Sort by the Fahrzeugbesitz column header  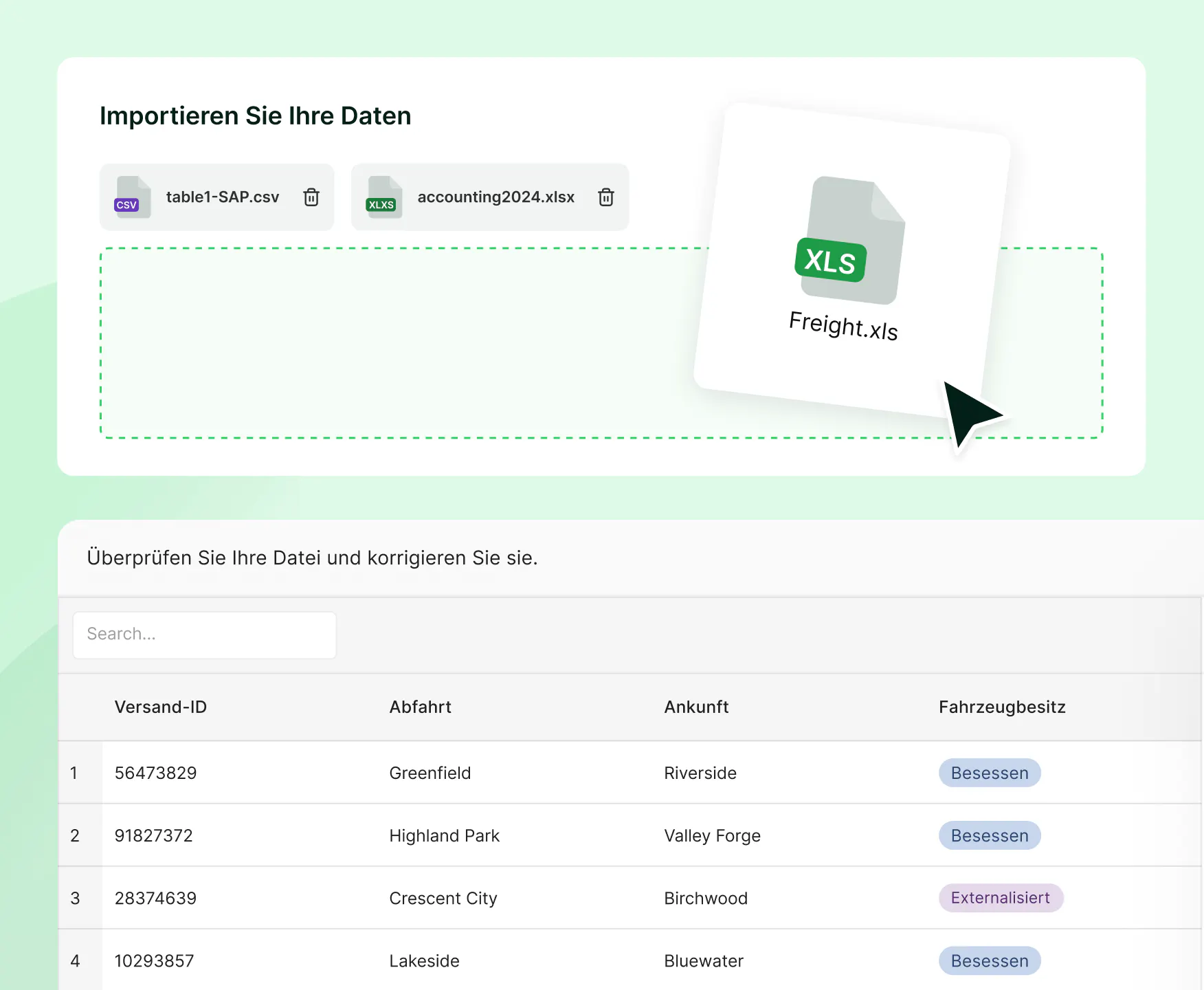click(x=1002, y=707)
